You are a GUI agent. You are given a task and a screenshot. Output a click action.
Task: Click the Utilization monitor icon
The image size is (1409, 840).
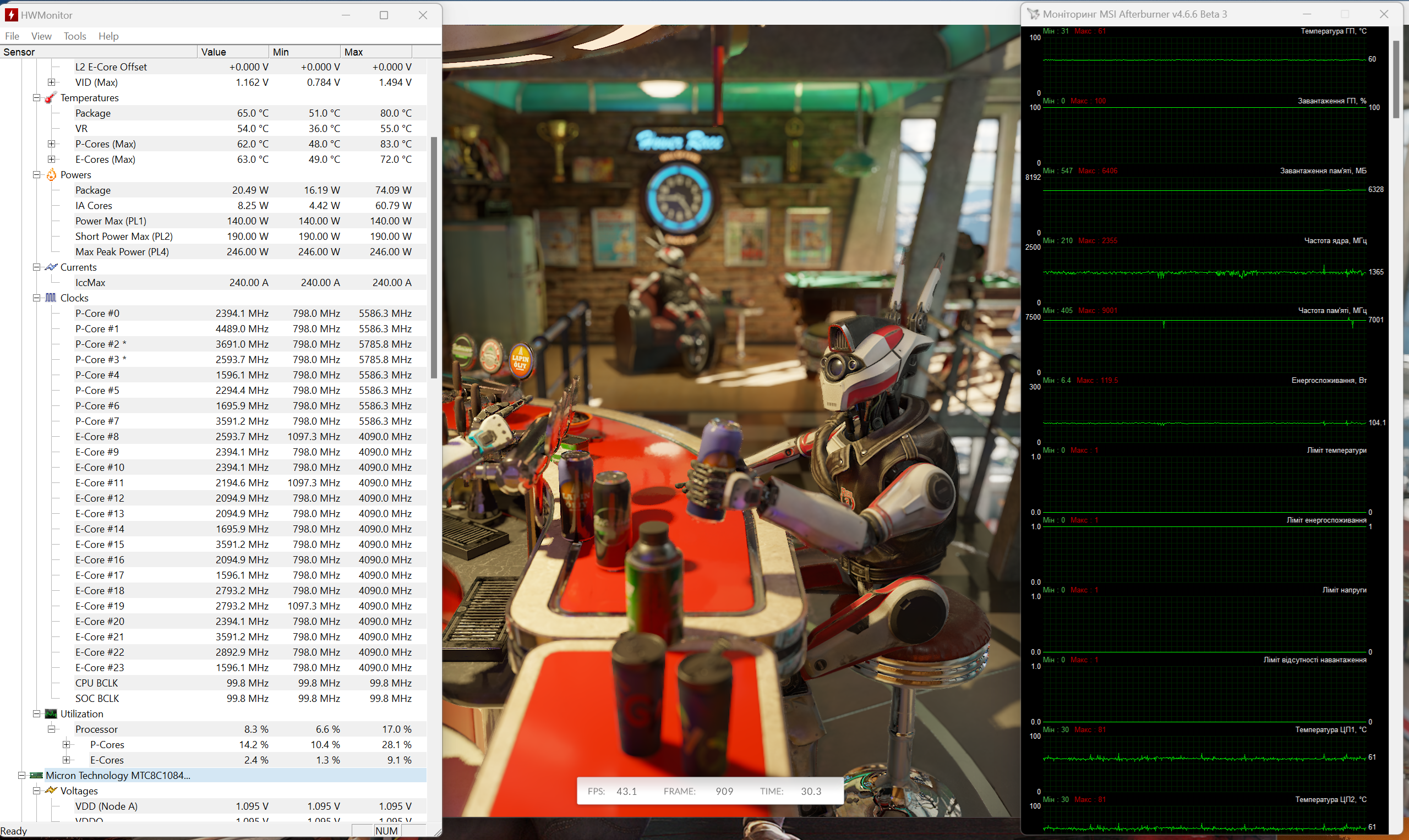click(x=51, y=714)
